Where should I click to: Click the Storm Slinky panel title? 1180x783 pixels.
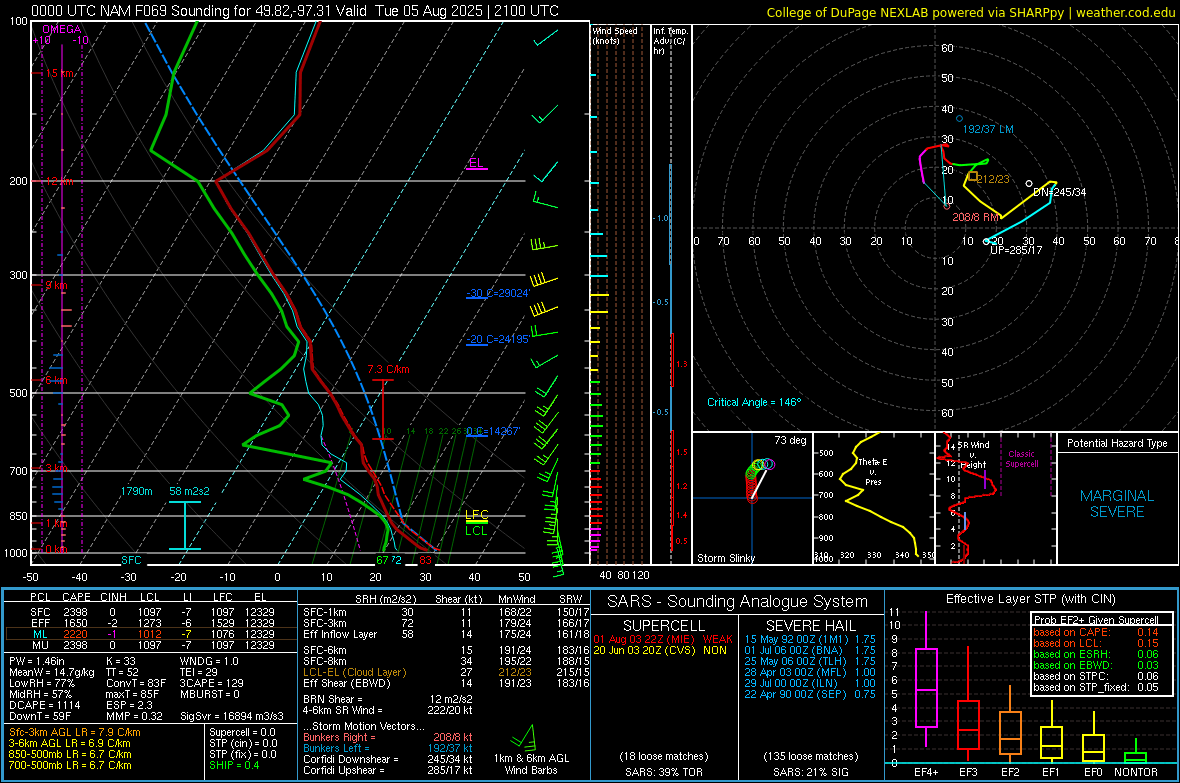[725, 558]
